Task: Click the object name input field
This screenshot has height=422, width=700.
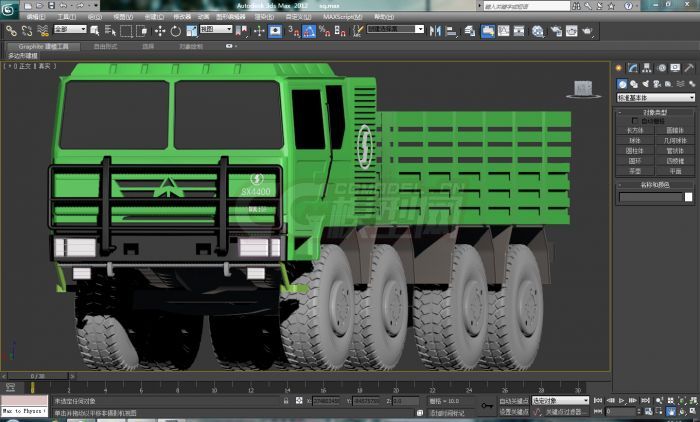Action: (651, 197)
